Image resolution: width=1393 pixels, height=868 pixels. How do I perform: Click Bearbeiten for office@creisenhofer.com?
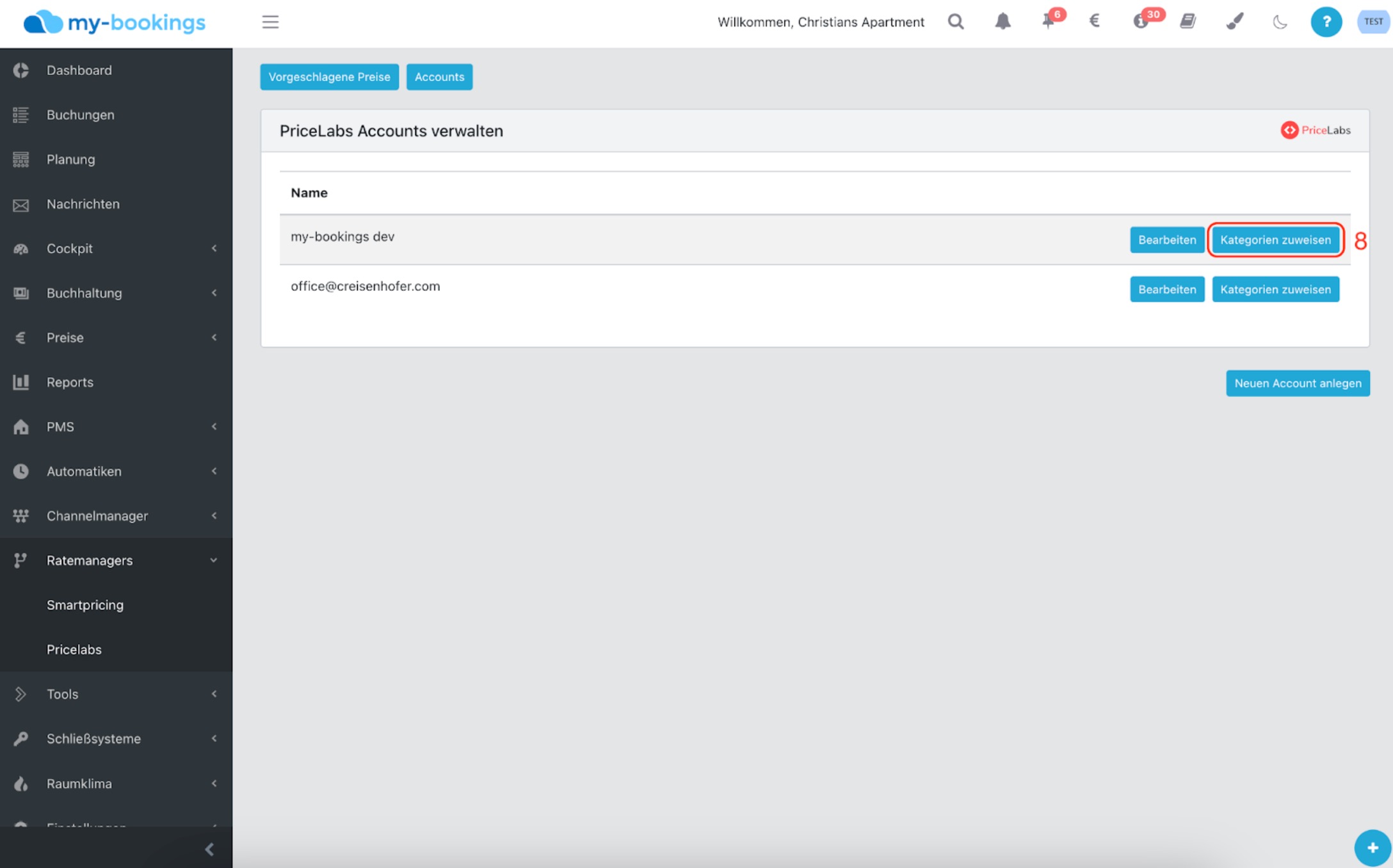click(1167, 289)
